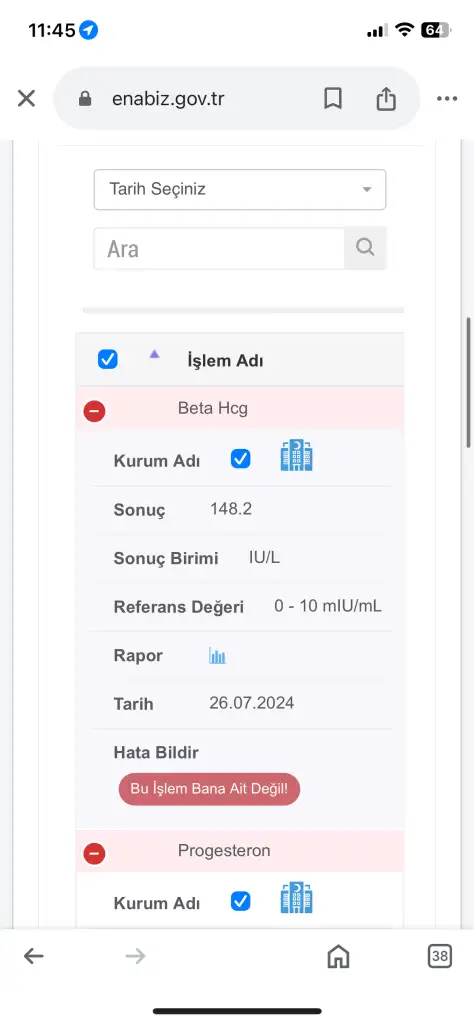This screenshot has width=474, height=1024.
Task: Toggle the select-all checkbox next to İşlem Adı
Action: (108, 359)
